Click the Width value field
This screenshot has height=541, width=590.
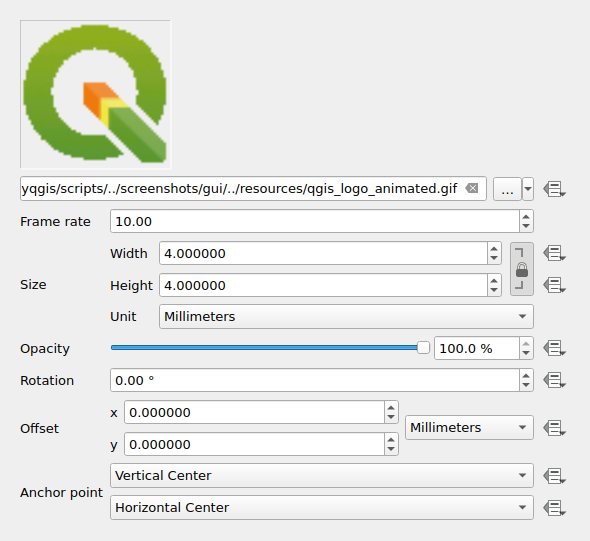coord(323,253)
